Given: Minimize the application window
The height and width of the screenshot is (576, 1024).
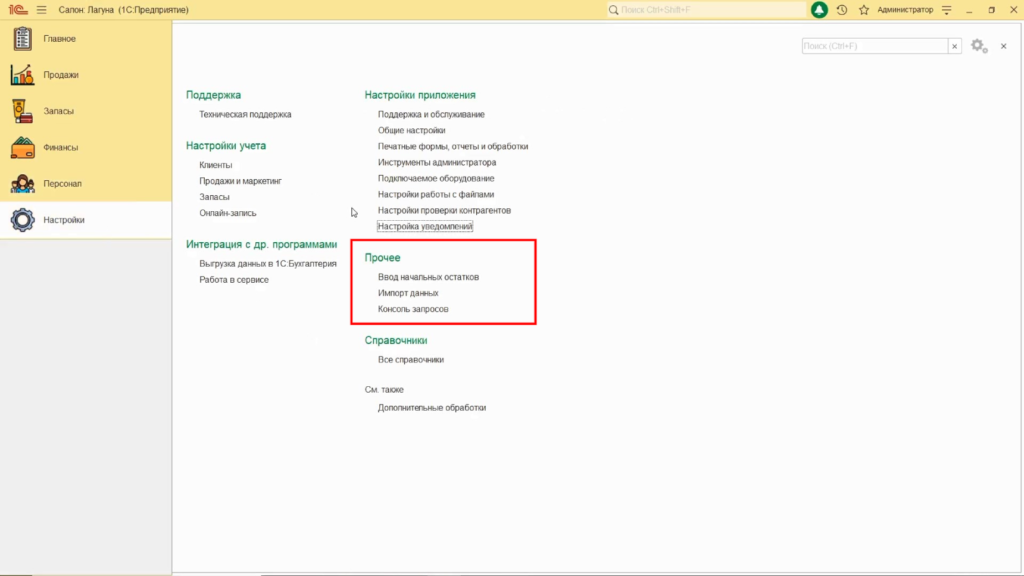Looking at the screenshot, I should 969,10.
